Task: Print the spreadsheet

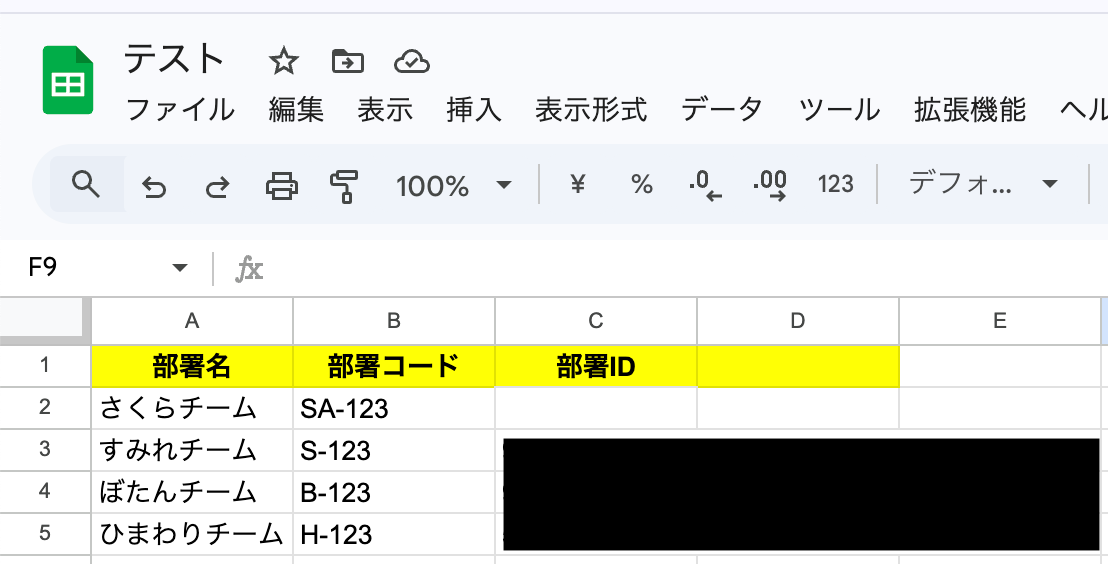Action: click(281, 186)
